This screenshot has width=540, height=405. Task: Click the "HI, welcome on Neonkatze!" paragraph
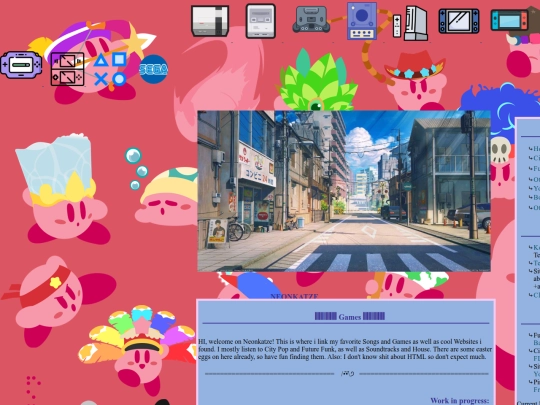point(345,349)
